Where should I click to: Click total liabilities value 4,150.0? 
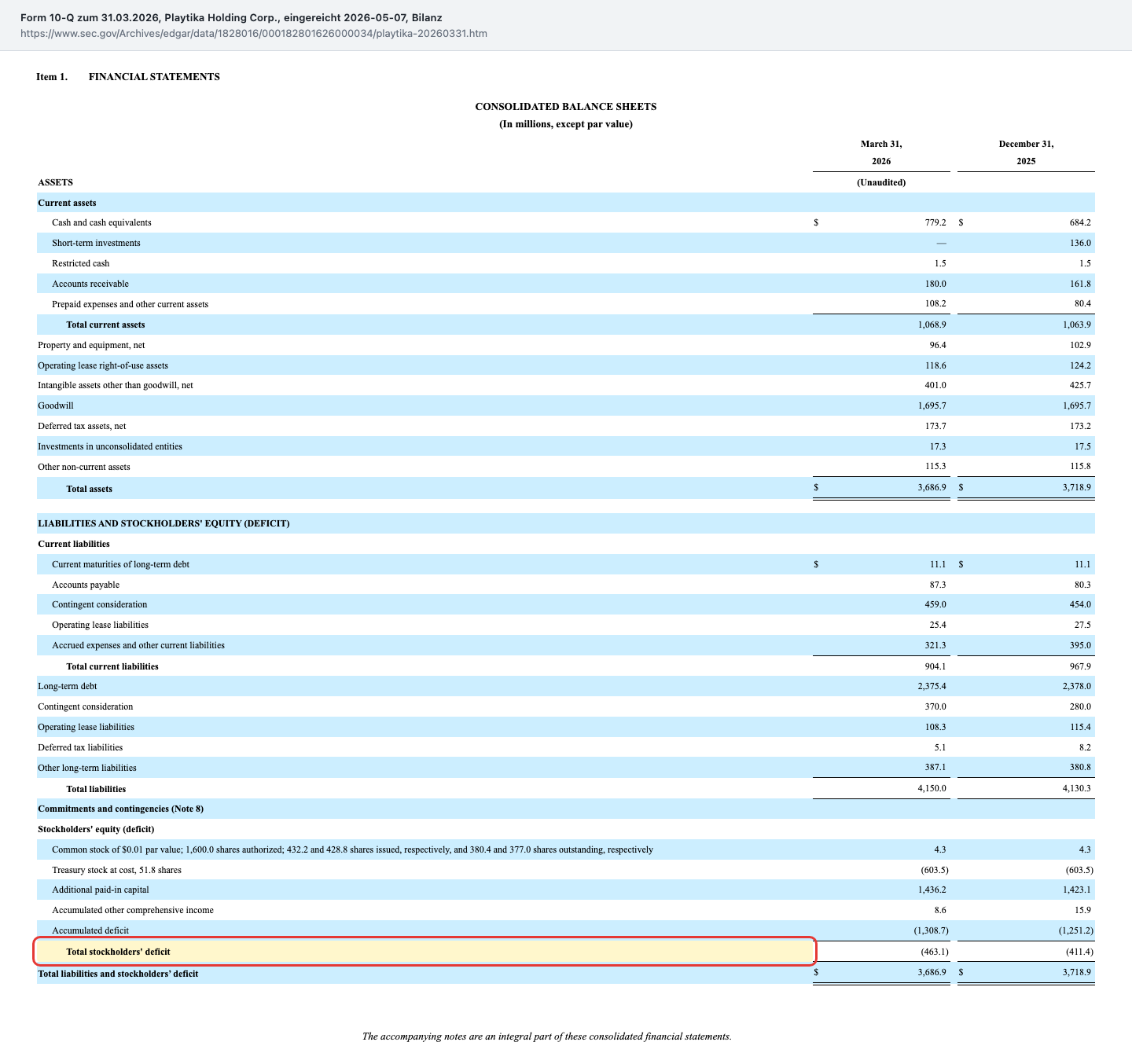pos(932,788)
